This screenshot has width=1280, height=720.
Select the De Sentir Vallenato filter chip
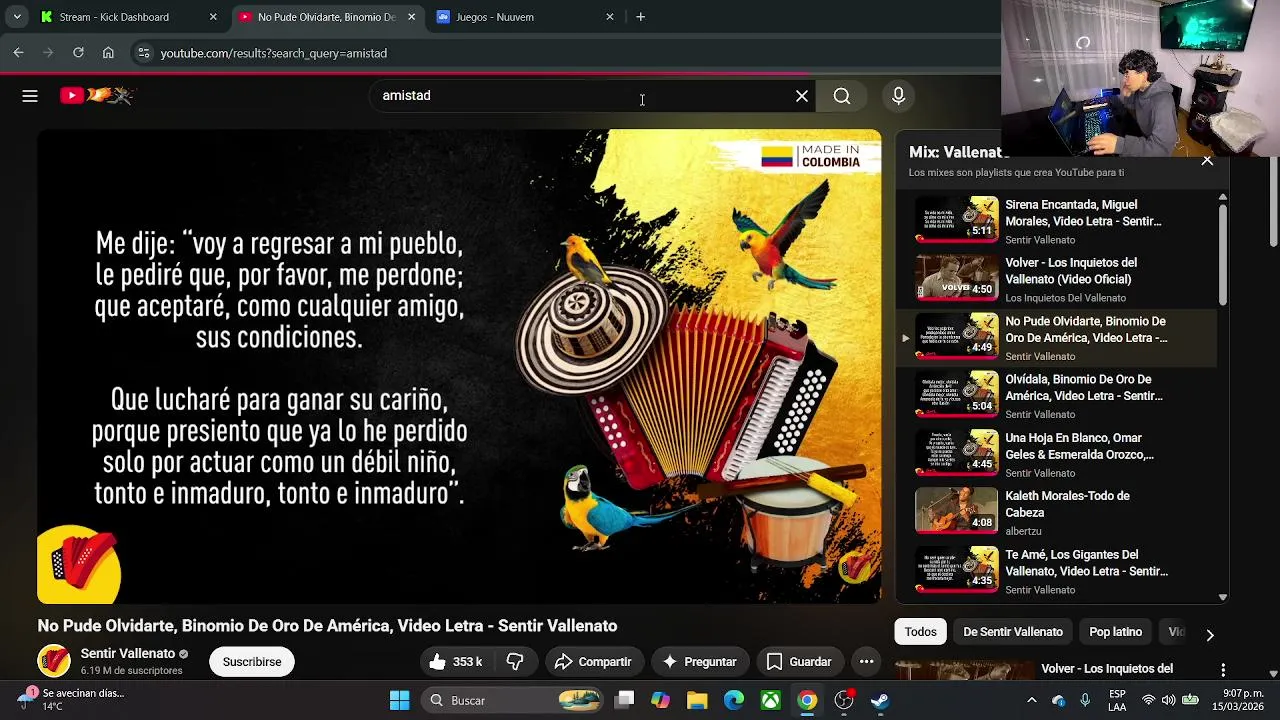pos(1013,632)
